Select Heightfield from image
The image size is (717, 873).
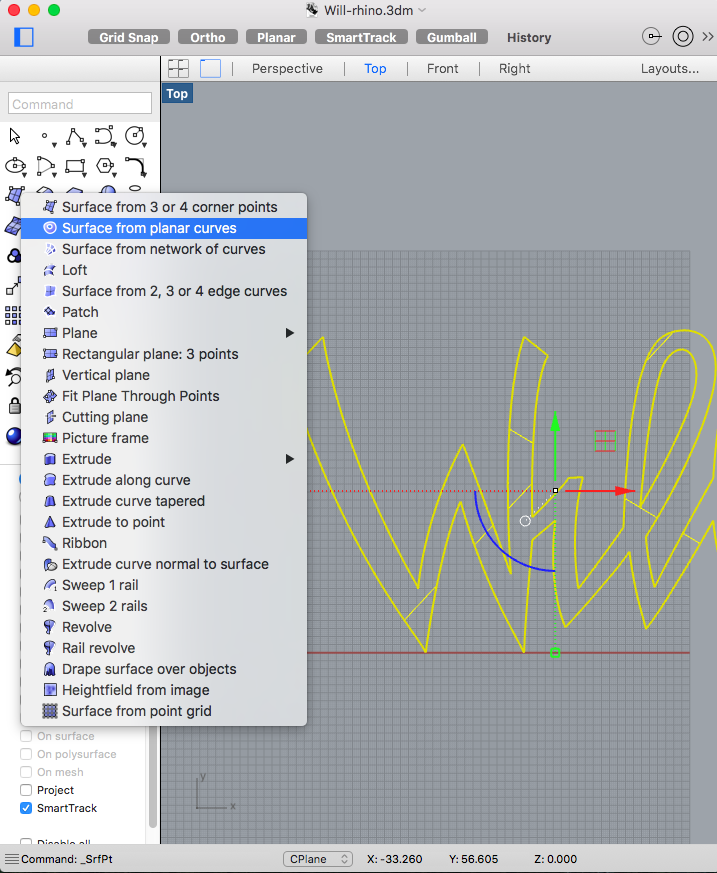[x=164, y=690]
